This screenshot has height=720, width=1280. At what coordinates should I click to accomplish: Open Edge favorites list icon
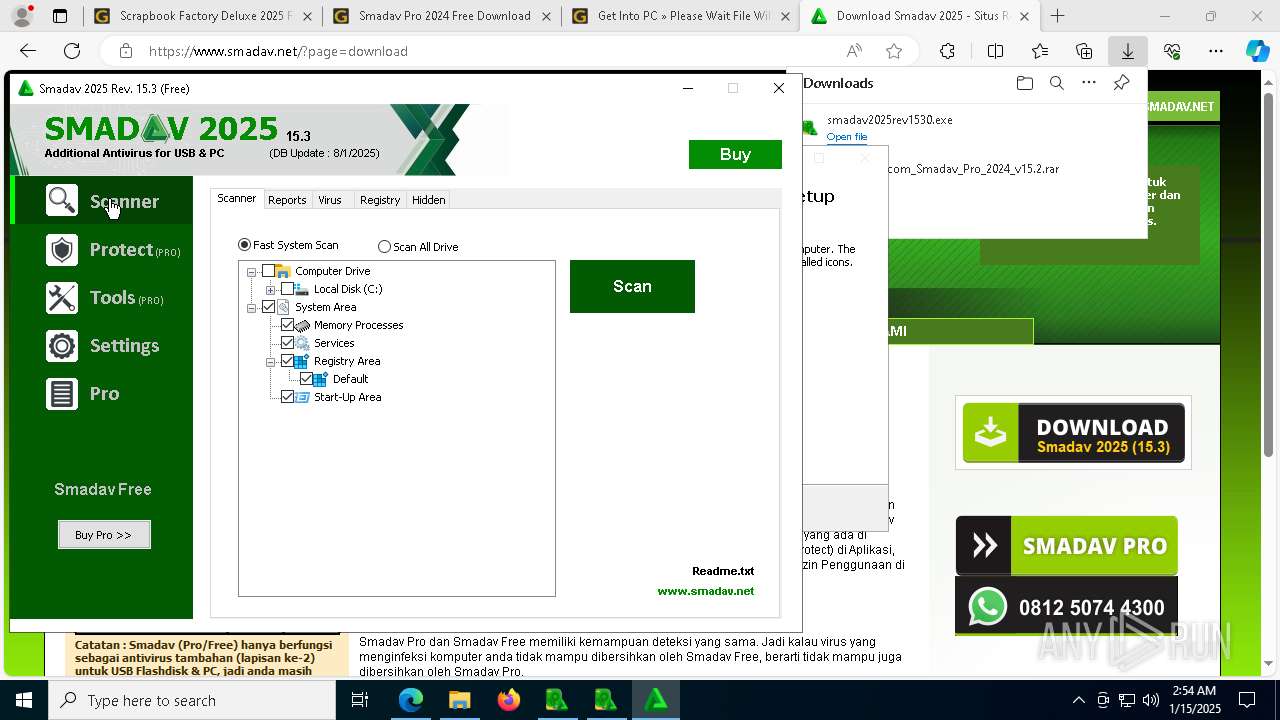click(x=1040, y=51)
